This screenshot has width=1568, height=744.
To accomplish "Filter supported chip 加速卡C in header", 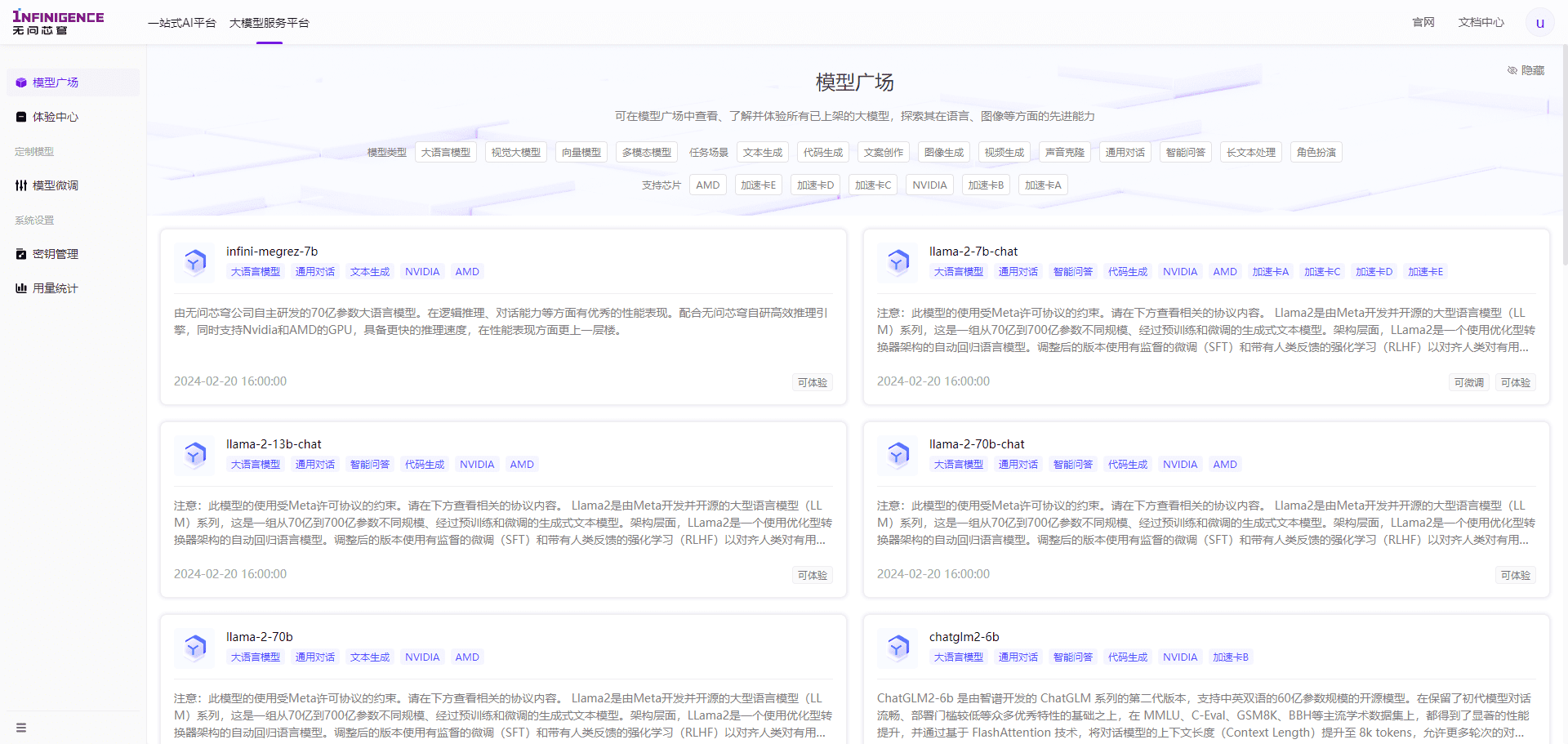I will tap(872, 185).
